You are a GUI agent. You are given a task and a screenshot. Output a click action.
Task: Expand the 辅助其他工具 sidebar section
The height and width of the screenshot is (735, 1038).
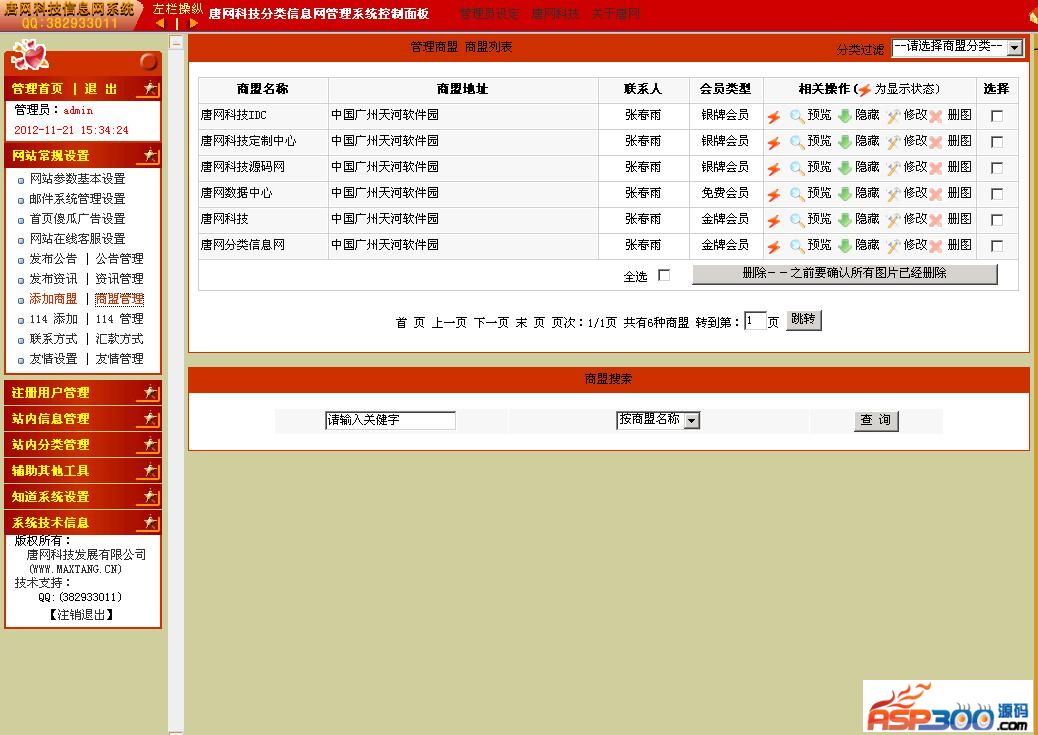click(83, 471)
